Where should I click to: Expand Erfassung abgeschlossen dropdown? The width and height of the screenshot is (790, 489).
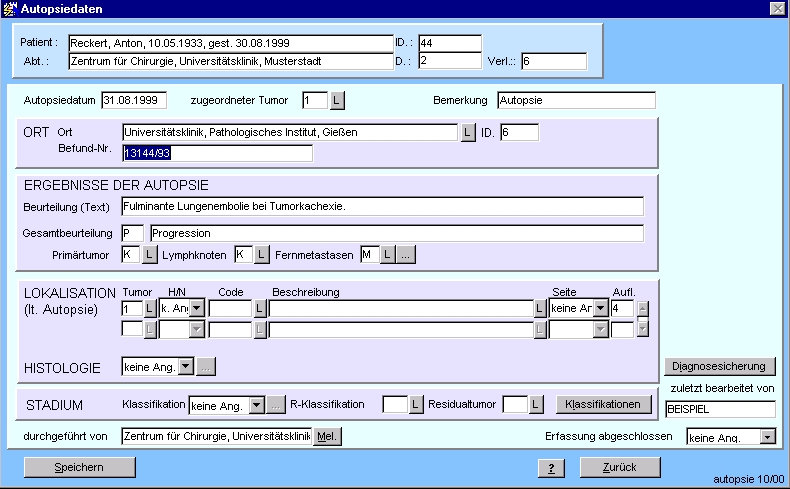click(767, 436)
